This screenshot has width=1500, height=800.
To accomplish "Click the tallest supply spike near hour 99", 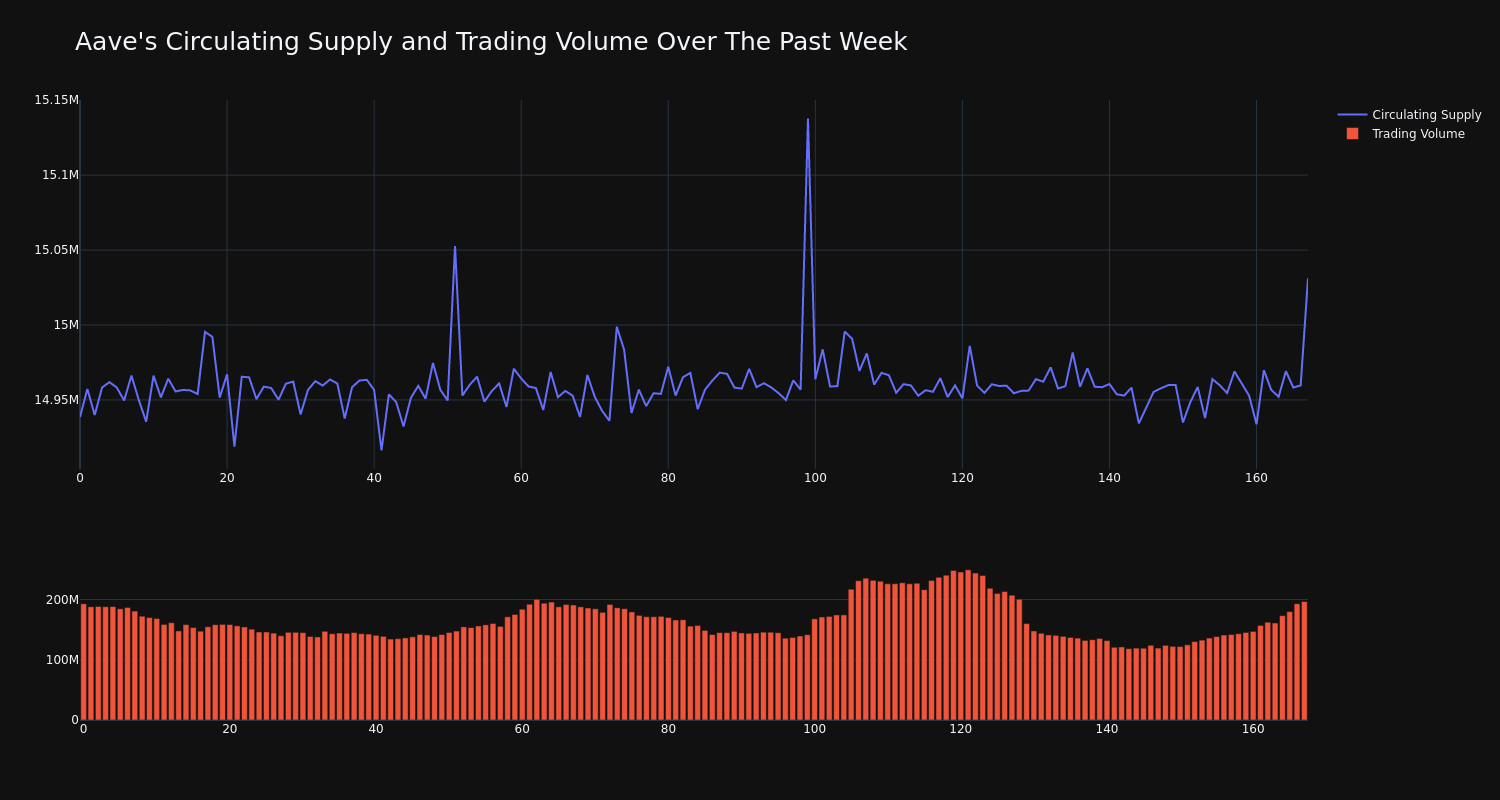I will pos(808,120).
